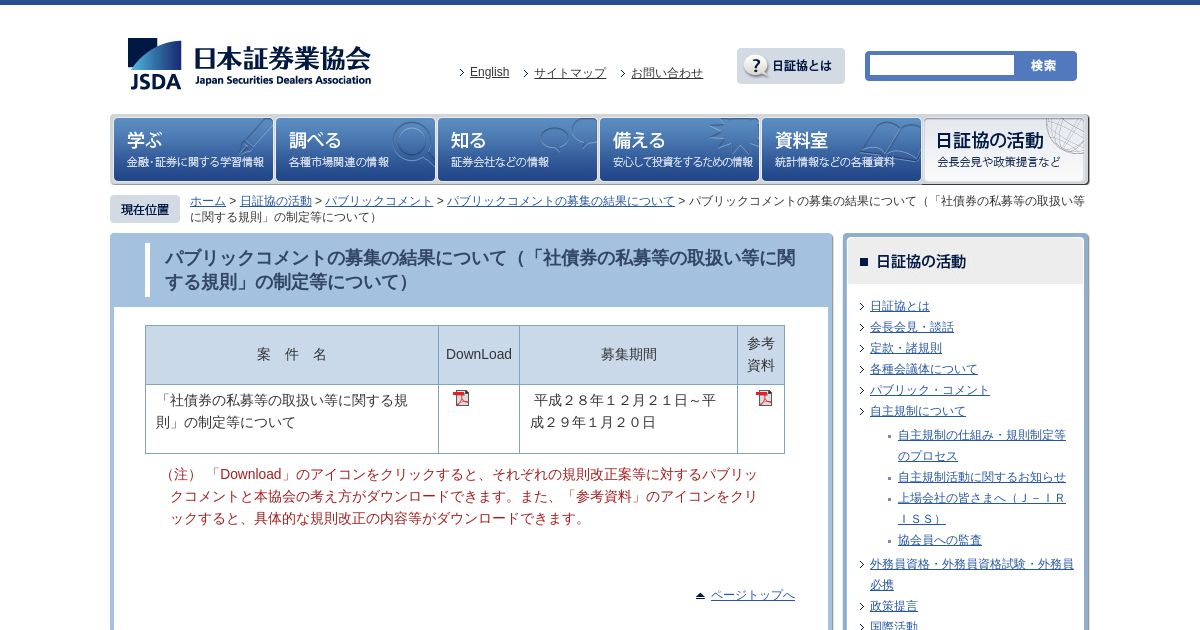Image resolution: width=1200 pixels, height=630 pixels.
Task: Open the お問い合わせ contact link
Action: (667, 73)
